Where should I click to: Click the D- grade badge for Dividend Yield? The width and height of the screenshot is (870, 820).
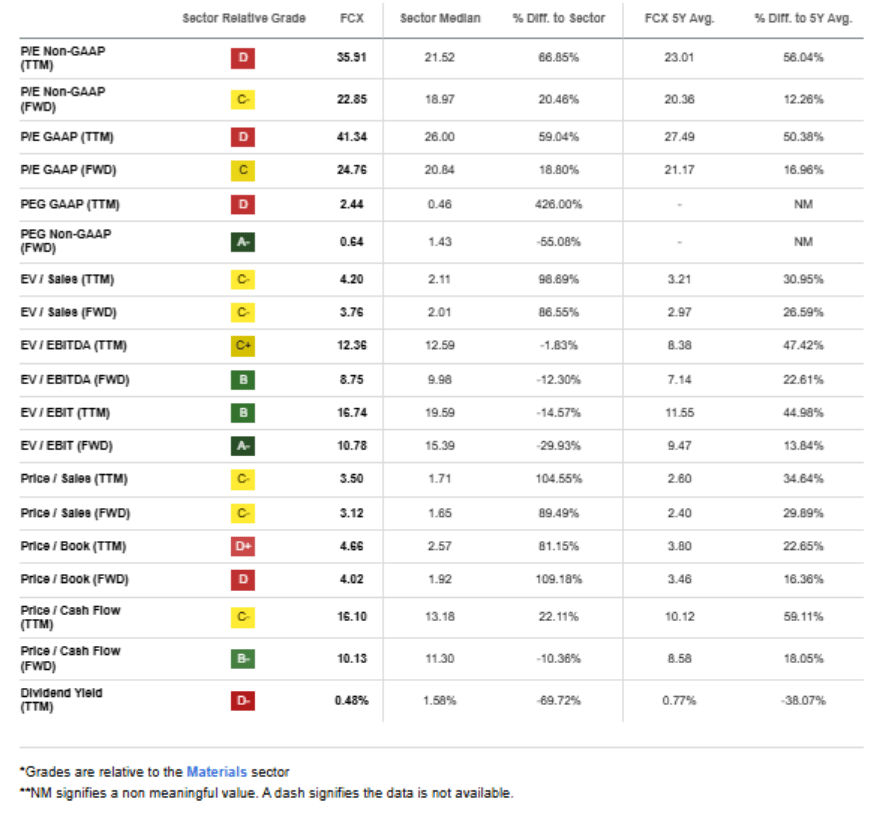(243, 700)
